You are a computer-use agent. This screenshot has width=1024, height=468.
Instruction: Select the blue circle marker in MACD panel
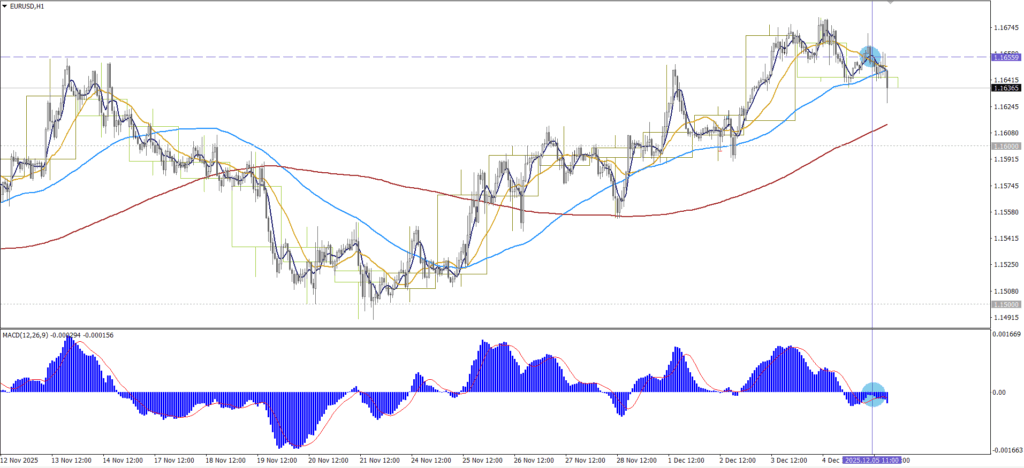click(x=873, y=394)
